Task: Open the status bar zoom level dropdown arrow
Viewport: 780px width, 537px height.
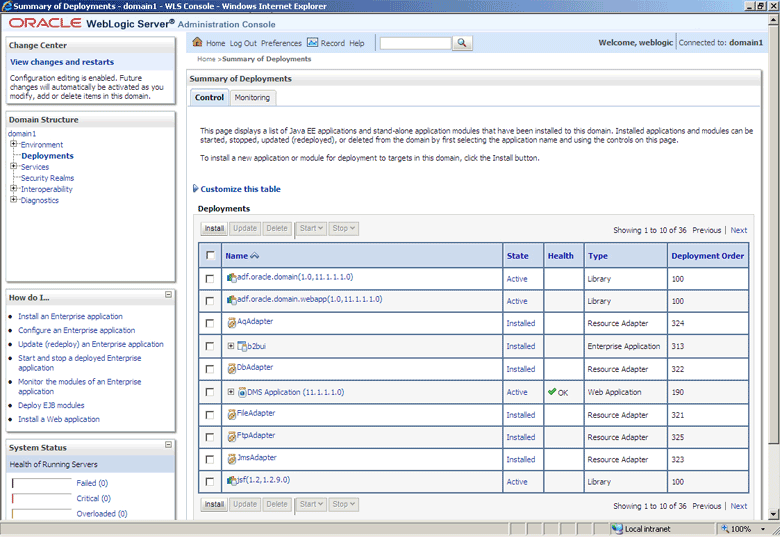Action: pyautogui.click(x=763, y=529)
